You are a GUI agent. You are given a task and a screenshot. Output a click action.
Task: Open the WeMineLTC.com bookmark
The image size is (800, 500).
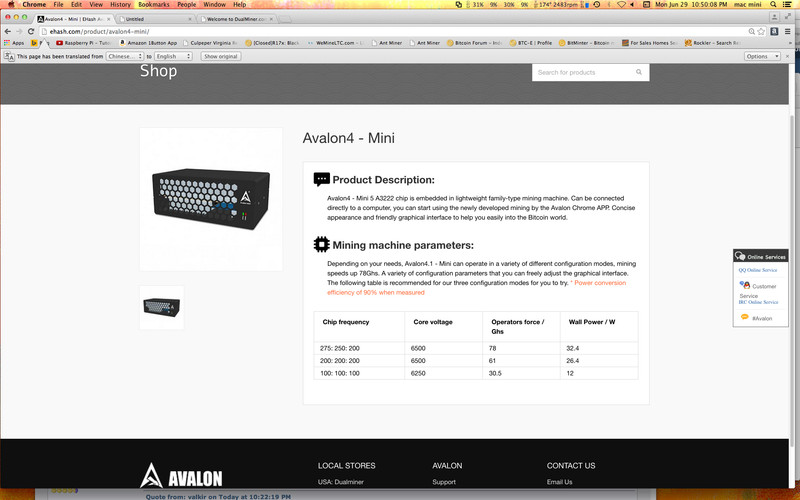335,43
